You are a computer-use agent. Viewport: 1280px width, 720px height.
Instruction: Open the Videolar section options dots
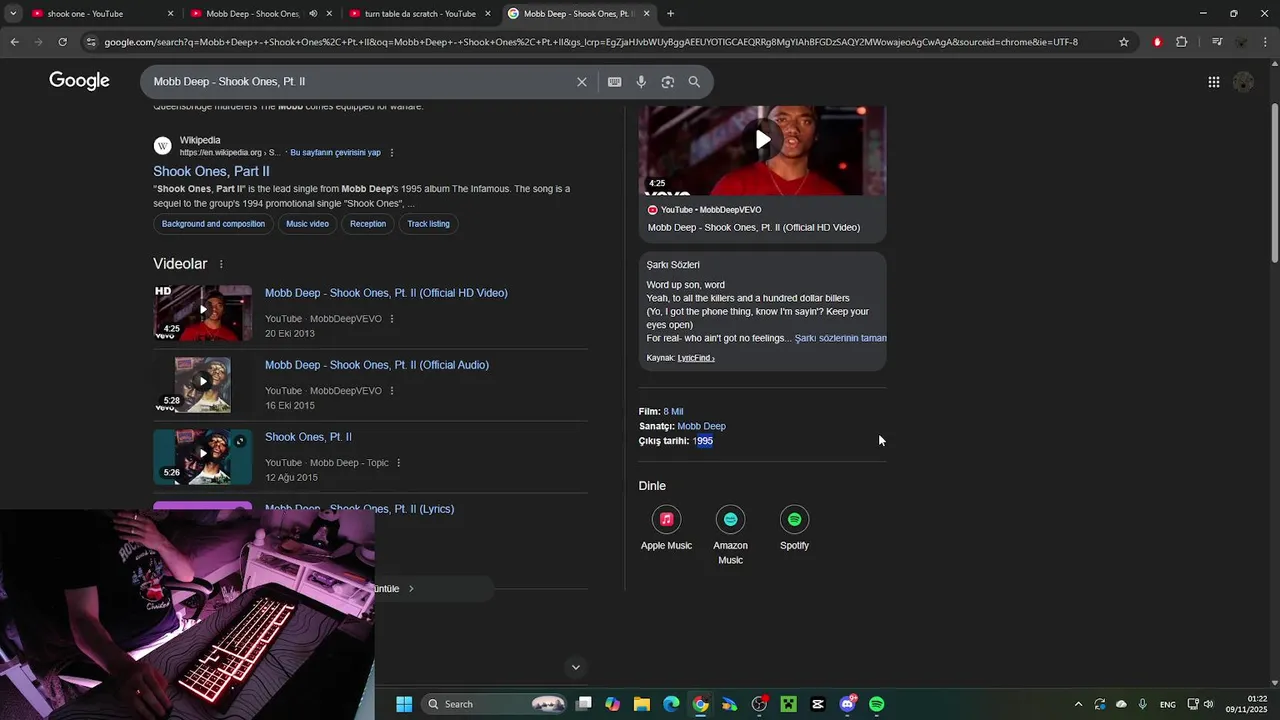click(221, 264)
